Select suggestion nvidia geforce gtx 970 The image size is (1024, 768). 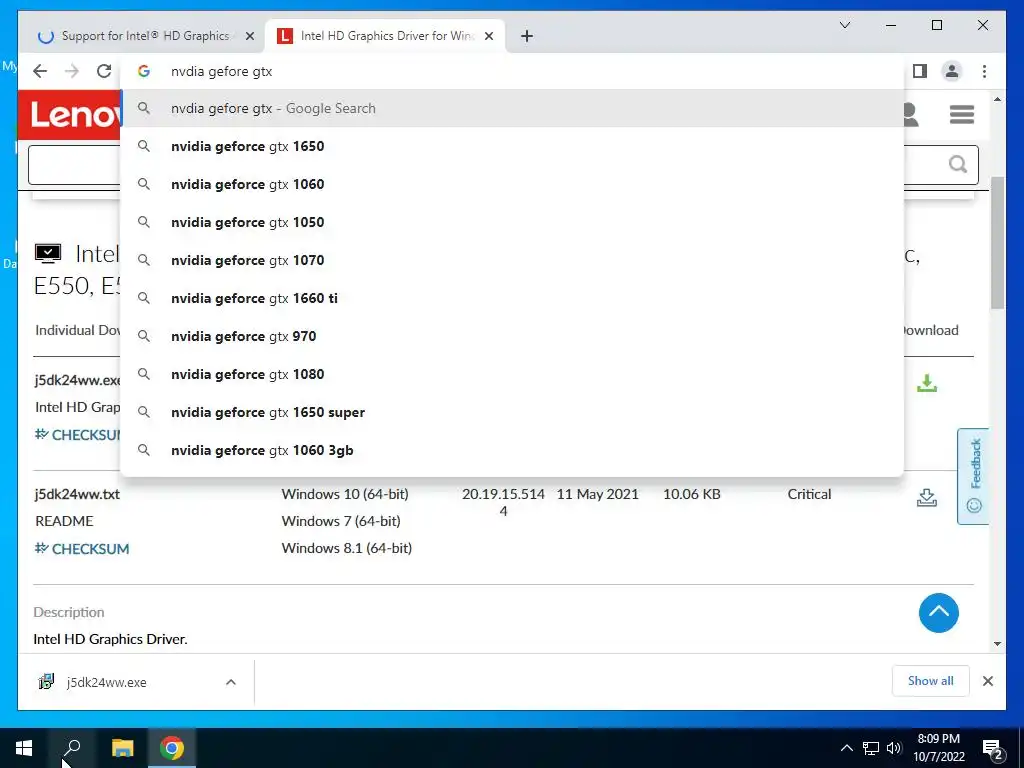click(x=511, y=336)
